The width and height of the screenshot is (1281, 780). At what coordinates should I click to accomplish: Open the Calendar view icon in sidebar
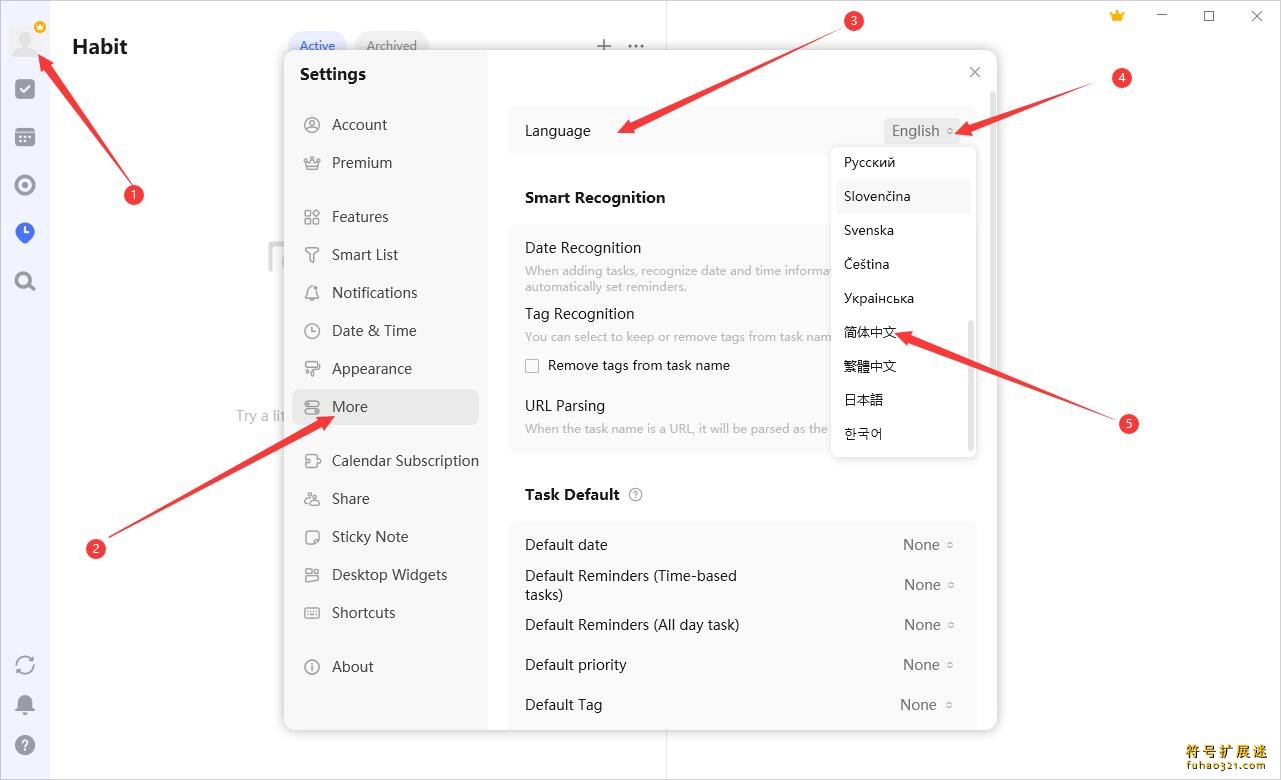click(x=25, y=137)
